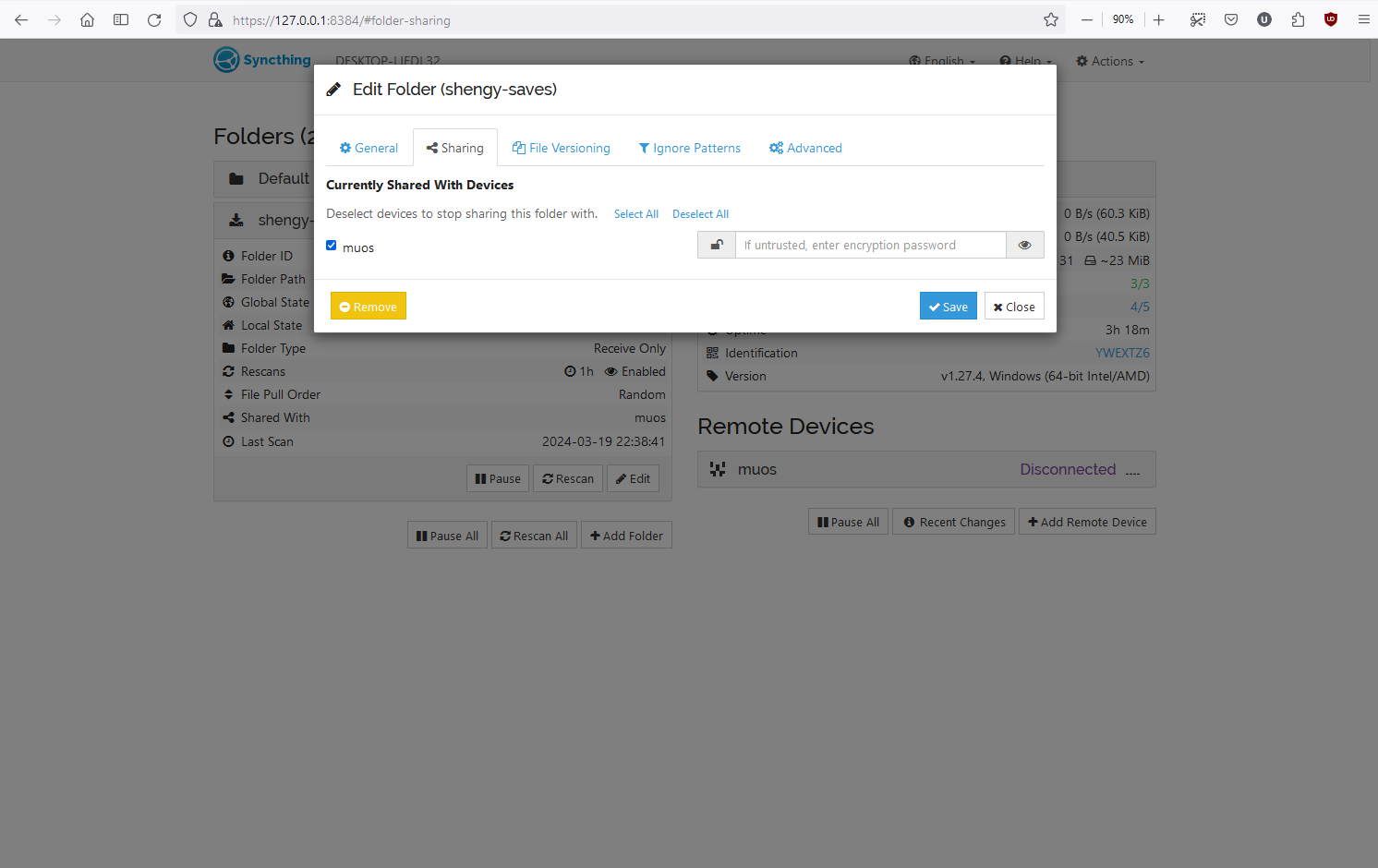Click the File Pull Order row label
This screenshot has width=1378, height=868.
(281, 394)
